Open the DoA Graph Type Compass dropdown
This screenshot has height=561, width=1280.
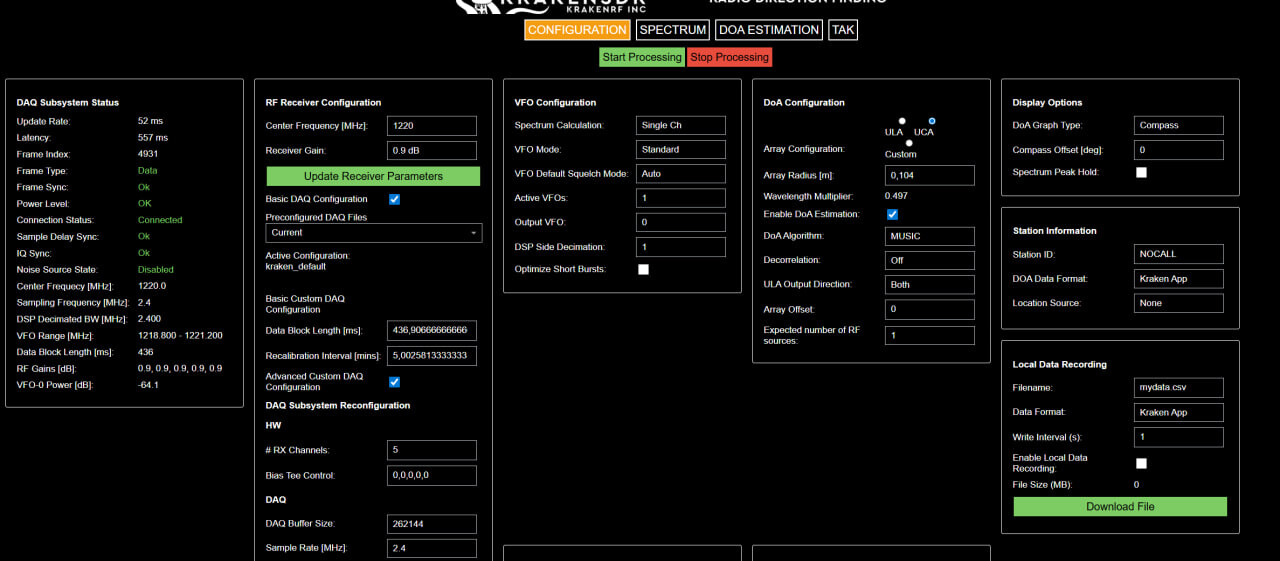tap(1178, 125)
